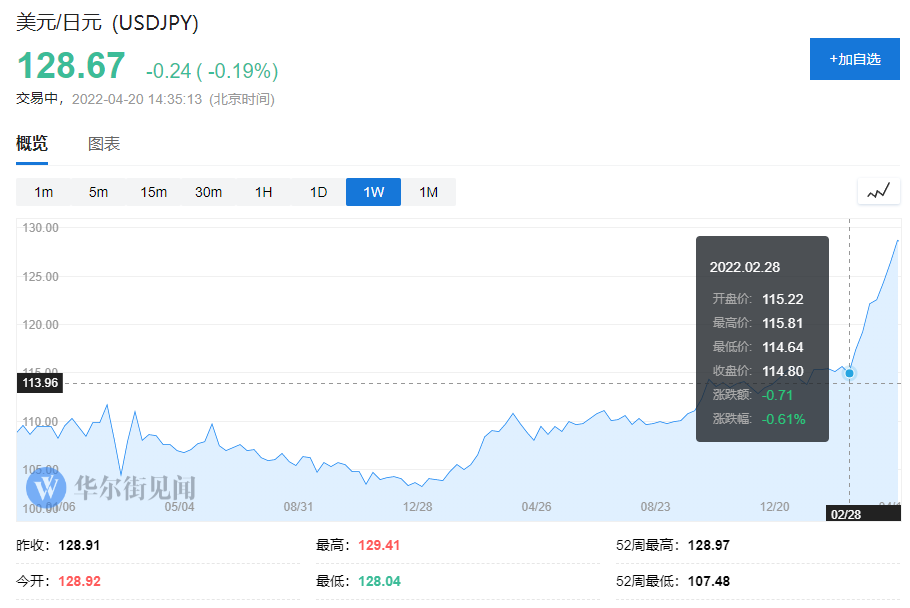Switch chart to 15m interval

tap(153, 192)
